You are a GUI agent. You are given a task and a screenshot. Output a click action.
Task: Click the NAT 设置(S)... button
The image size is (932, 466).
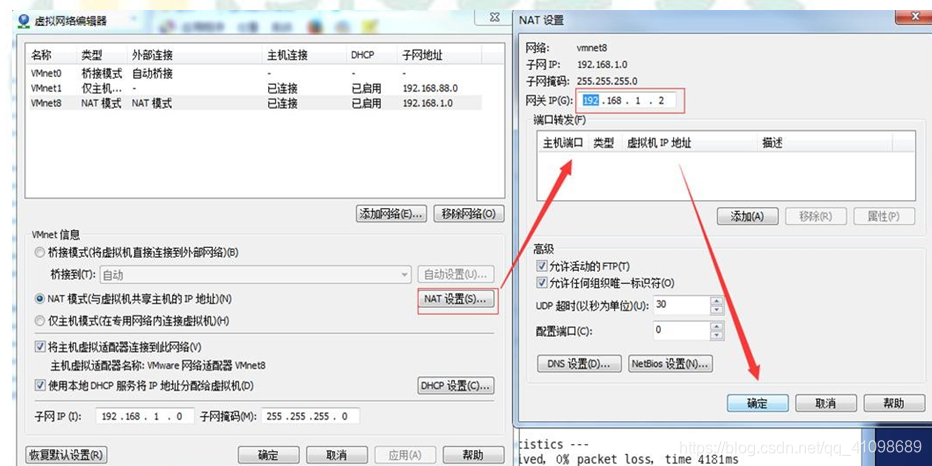click(x=456, y=299)
